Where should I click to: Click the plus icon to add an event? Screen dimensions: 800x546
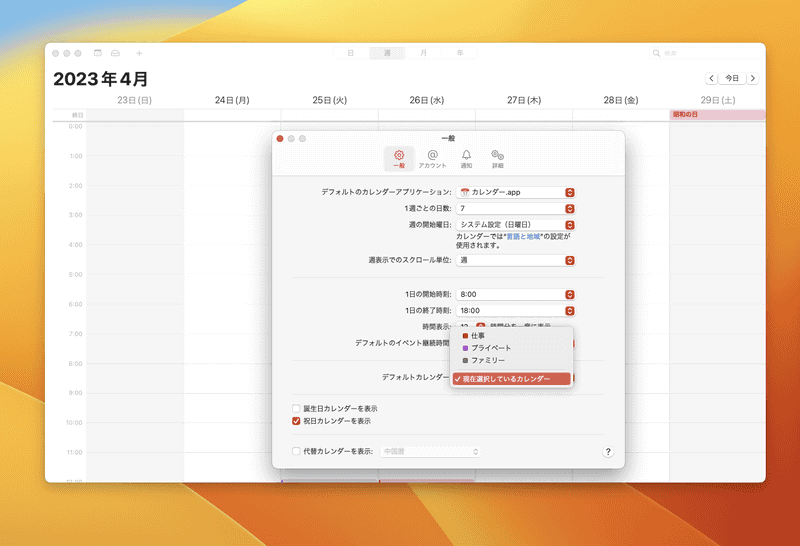(x=139, y=53)
